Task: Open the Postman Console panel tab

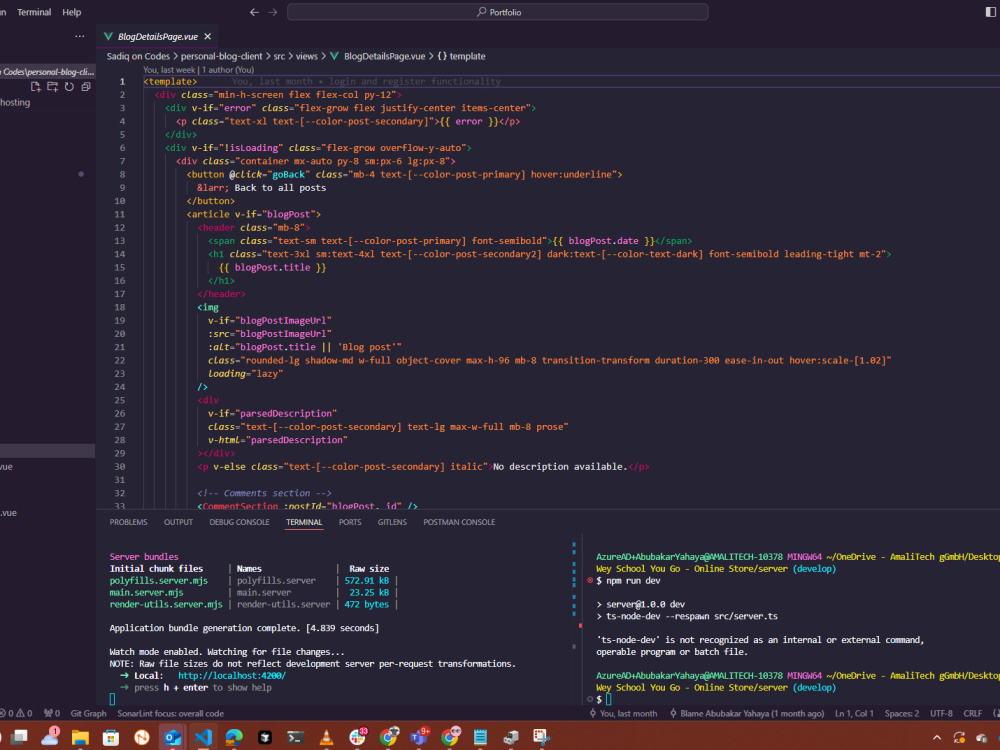Action: [x=459, y=522]
